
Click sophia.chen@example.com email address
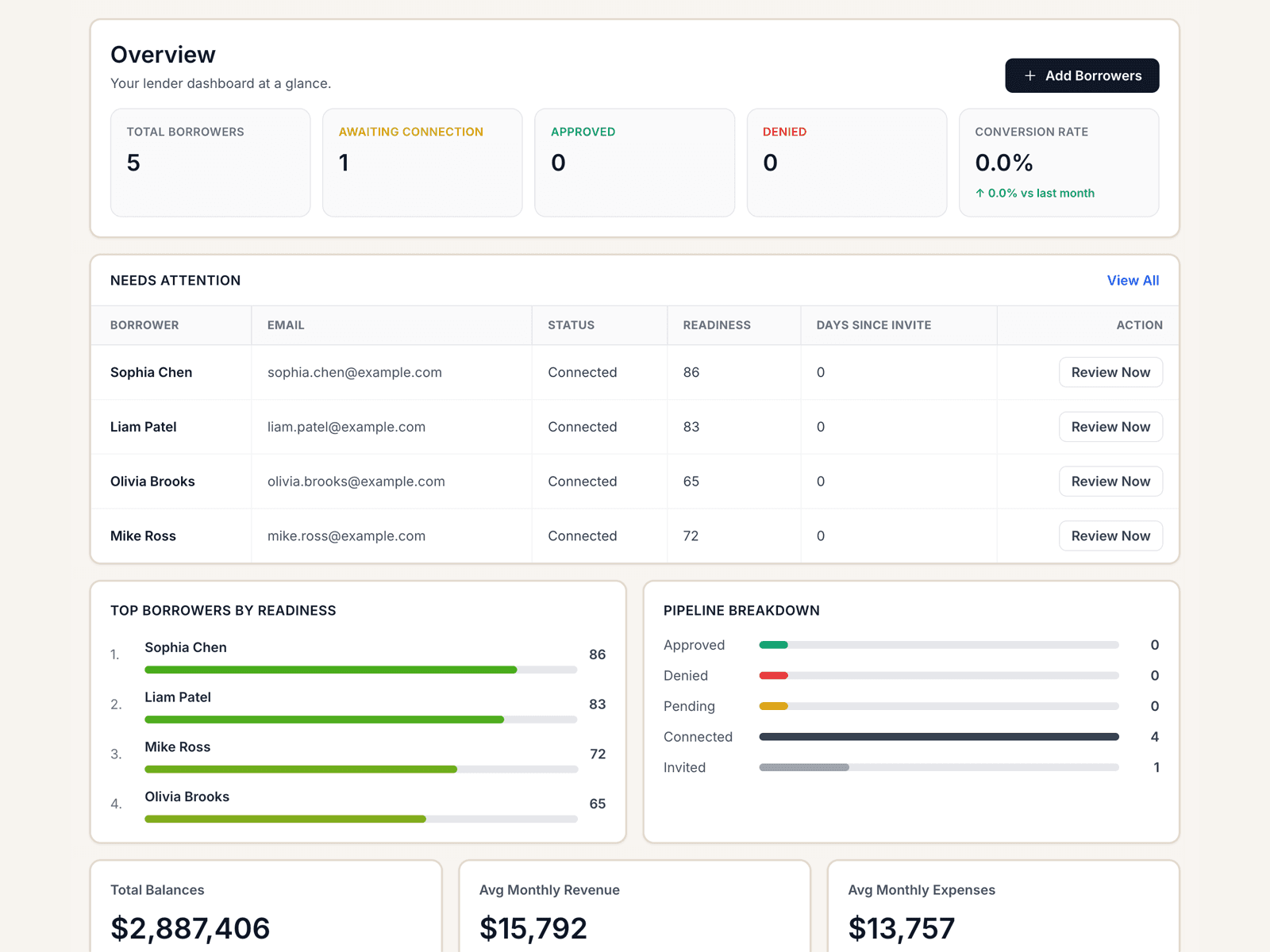[x=355, y=372]
